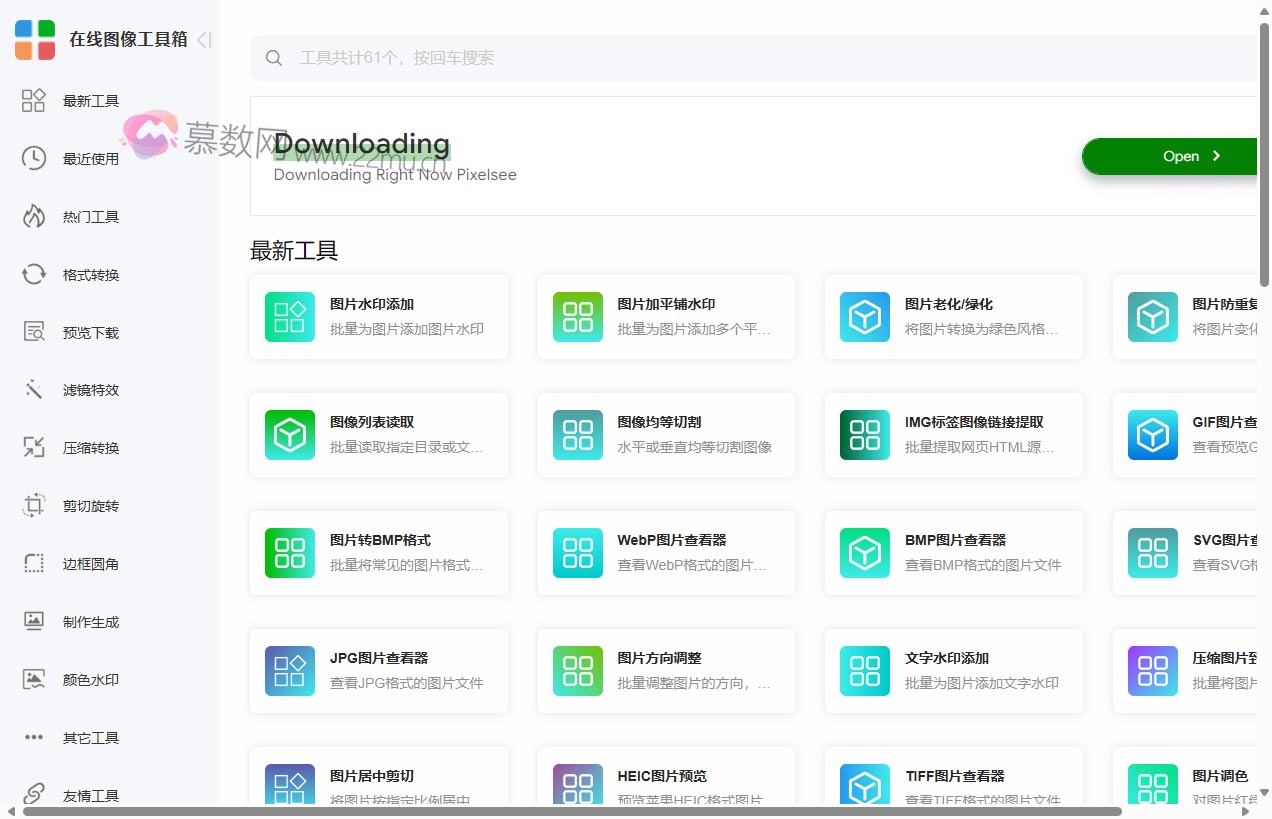Select the 滤镜特效 brush icon

click(x=33, y=390)
